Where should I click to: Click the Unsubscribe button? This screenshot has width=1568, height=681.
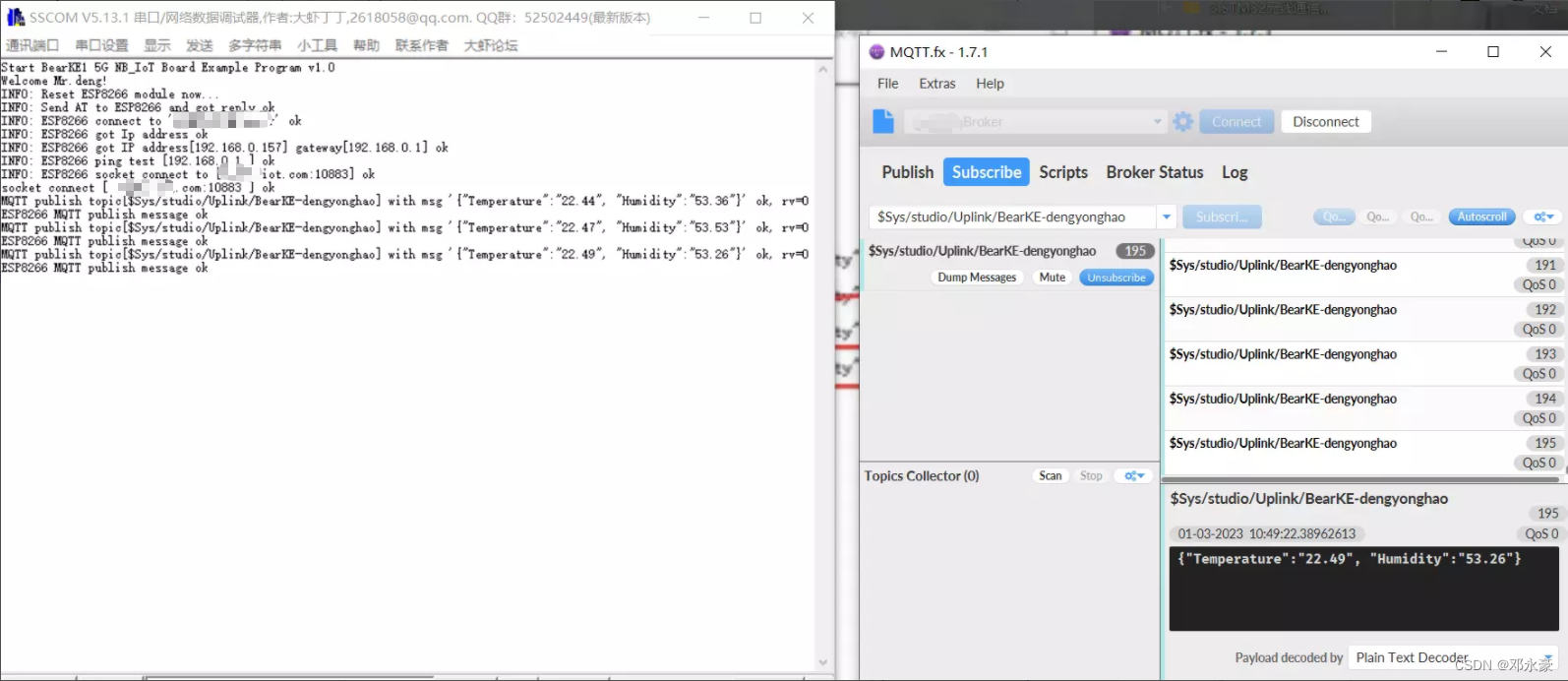pyautogui.click(x=1116, y=278)
